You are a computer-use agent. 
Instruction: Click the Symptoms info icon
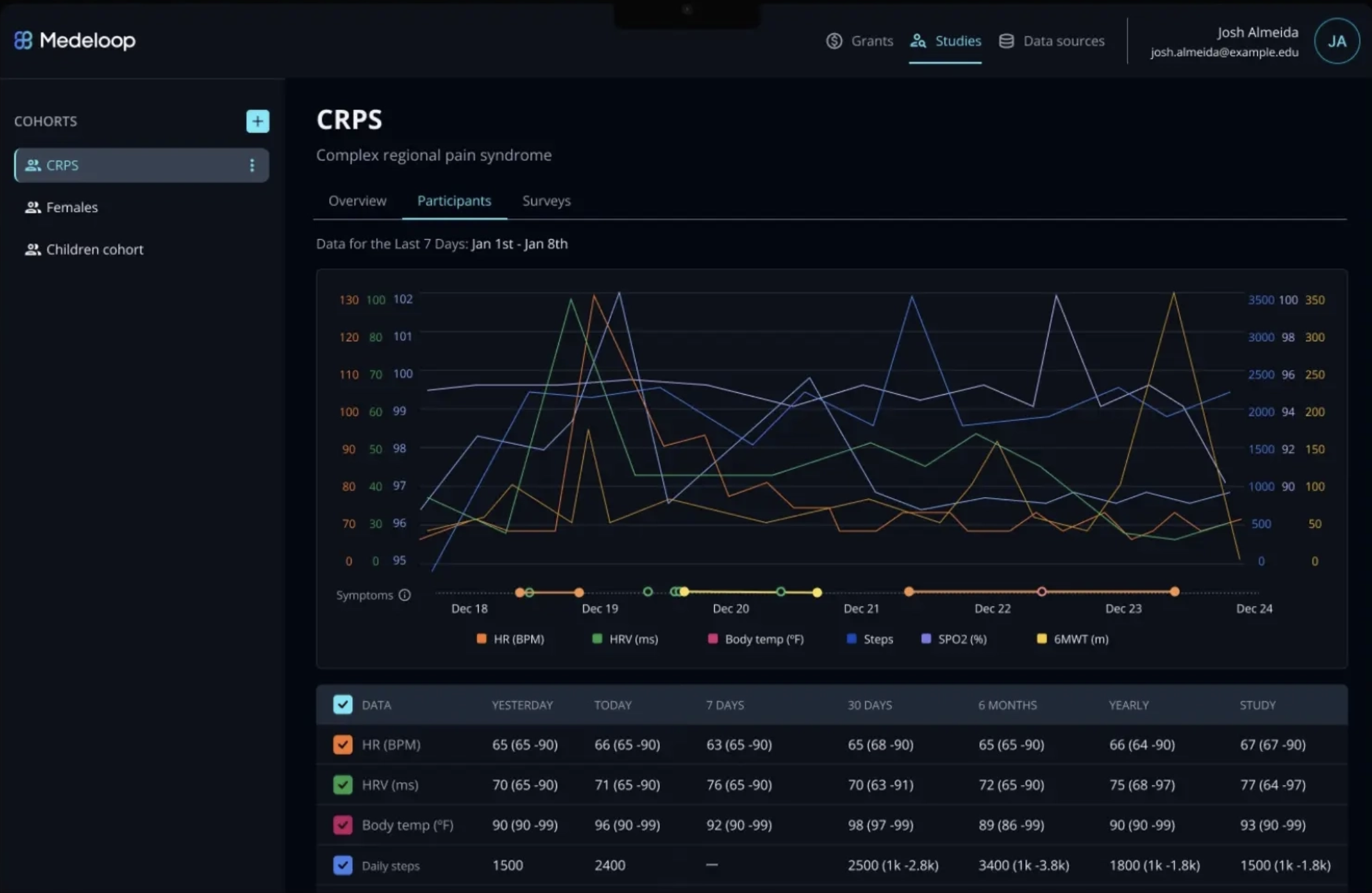pyautogui.click(x=404, y=595)
